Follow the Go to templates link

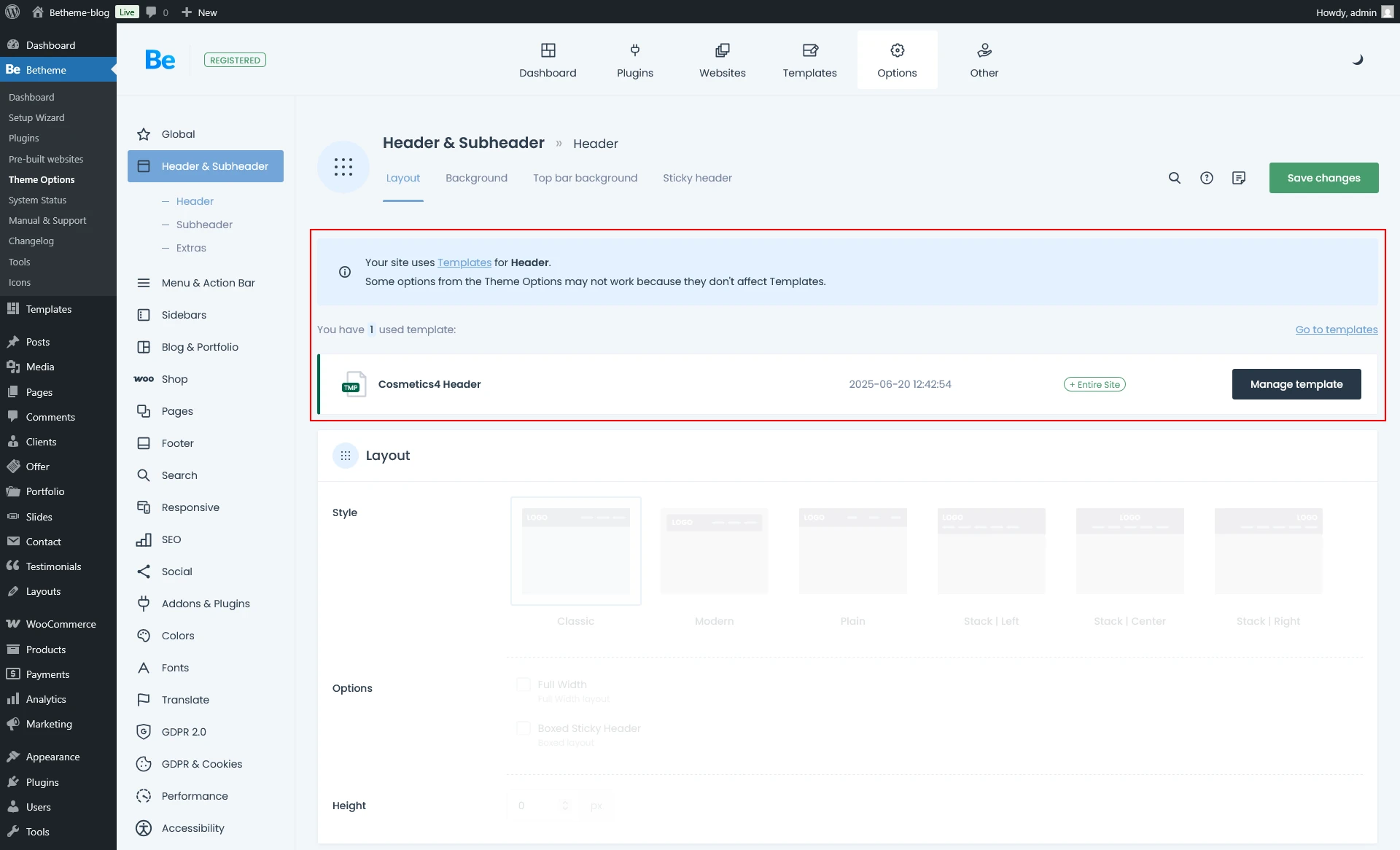[1336, 329]
